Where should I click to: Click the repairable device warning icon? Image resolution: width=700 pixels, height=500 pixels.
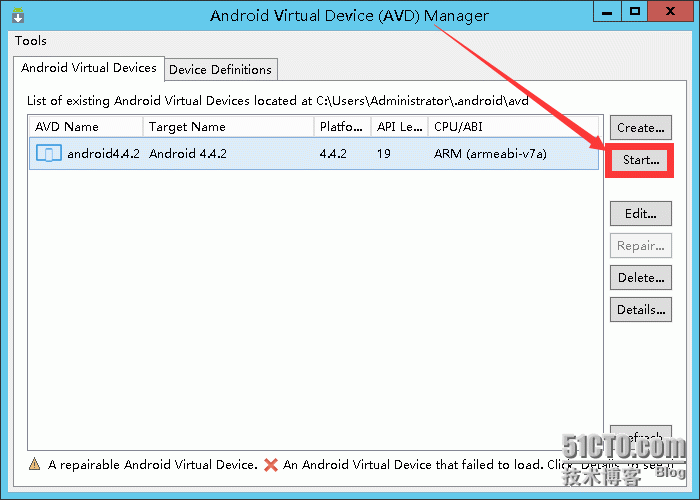click(34, 464)
